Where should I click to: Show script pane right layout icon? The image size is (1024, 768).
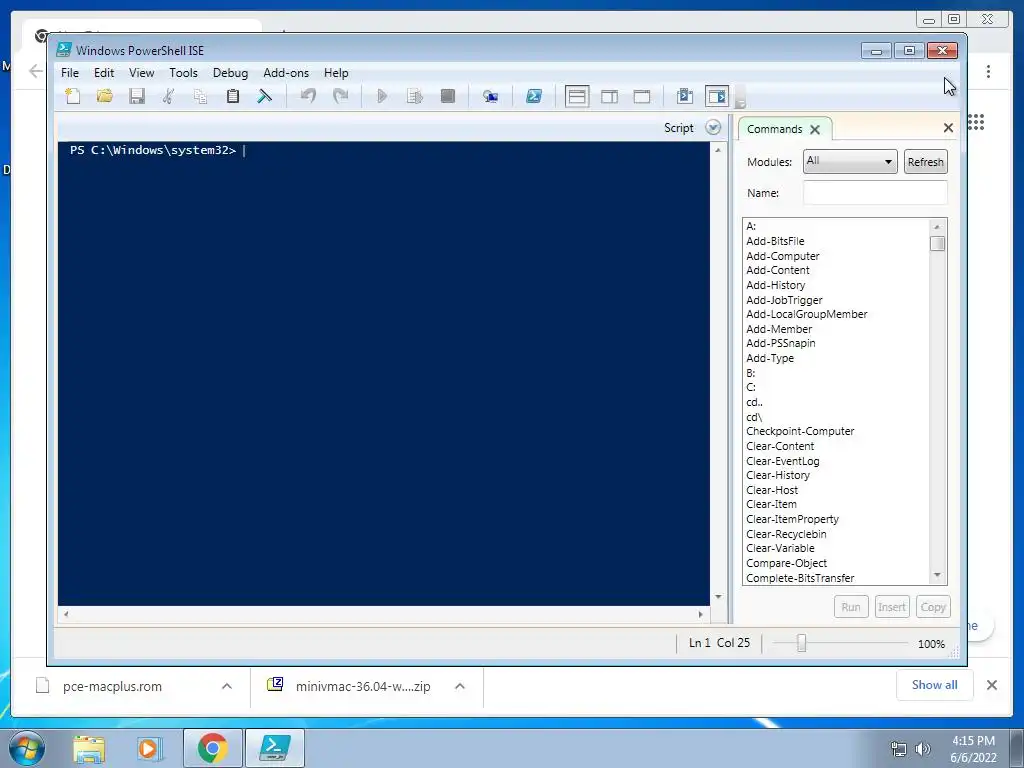609,97
